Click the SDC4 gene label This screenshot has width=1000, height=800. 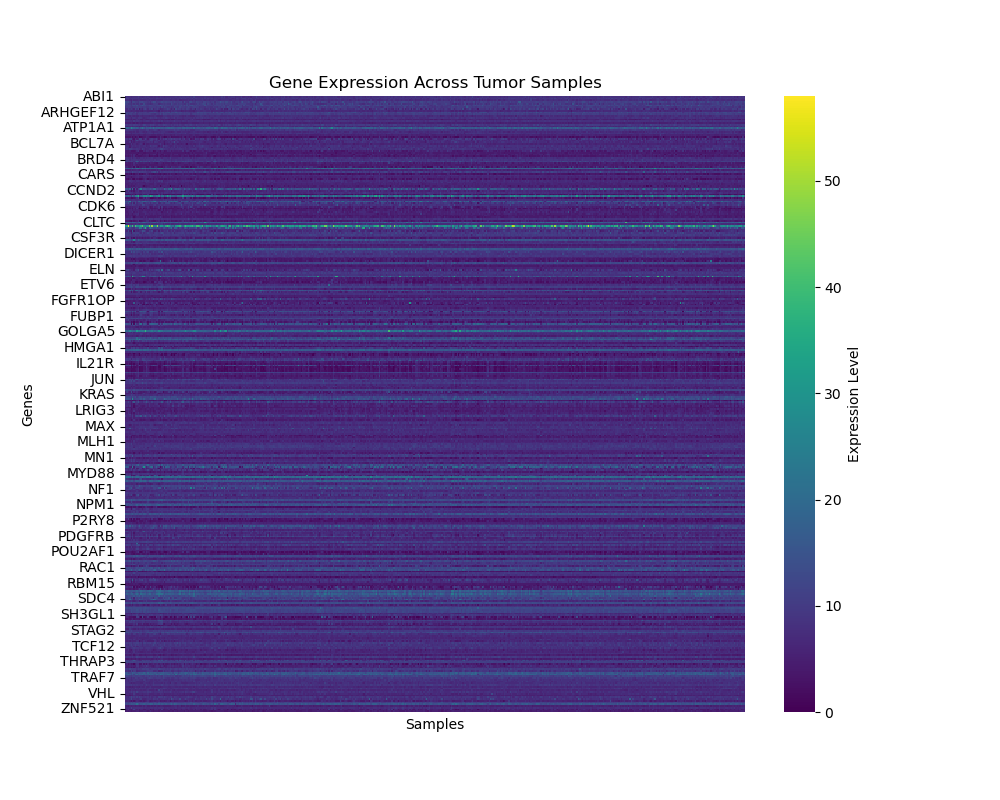coord(97,598)
